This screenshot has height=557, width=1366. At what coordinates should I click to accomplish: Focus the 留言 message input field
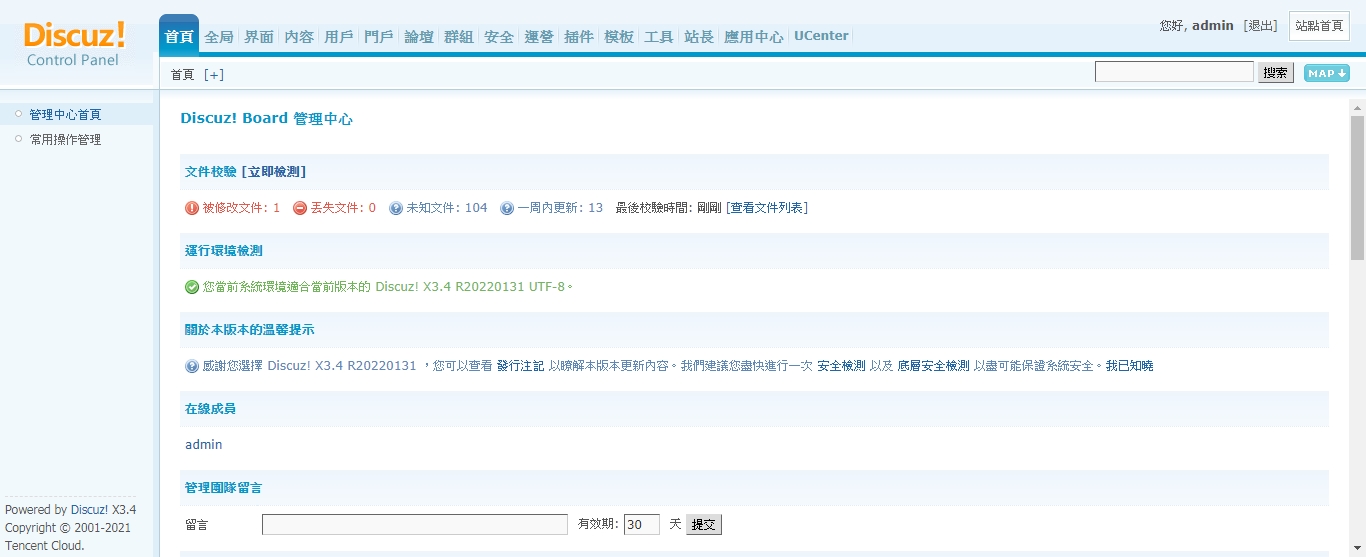415,524
